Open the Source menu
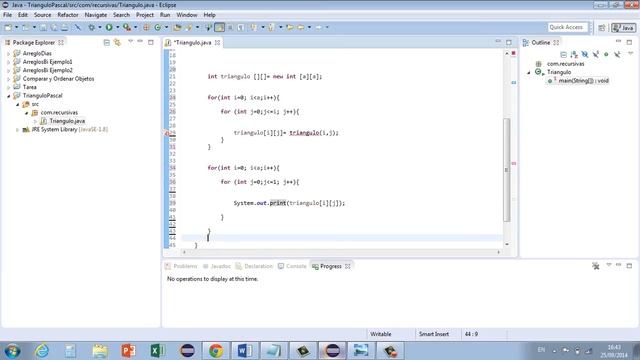The width and height of the screenshot is (640, 360). point(42,15)
